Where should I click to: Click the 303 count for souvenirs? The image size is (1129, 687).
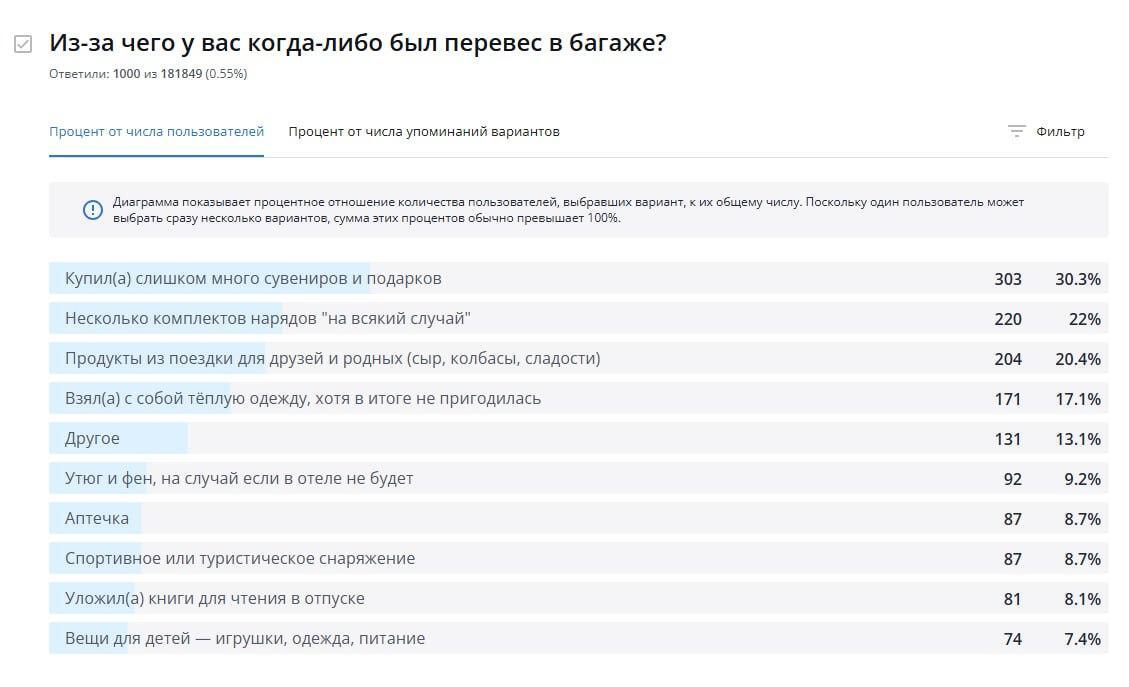[1008, 279]
